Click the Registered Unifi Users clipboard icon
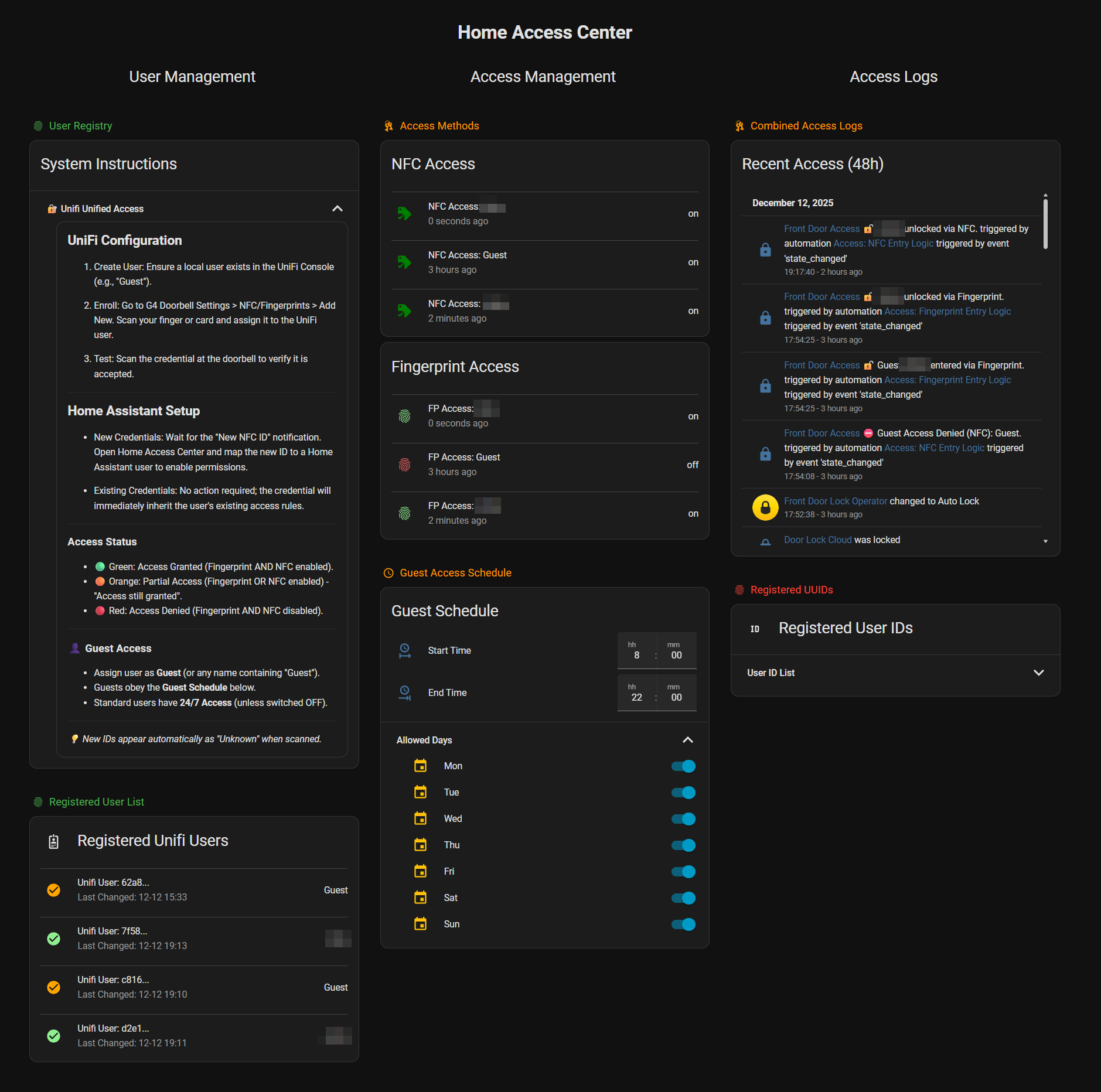Screen dimensions: 1101x1092 [x=53, y=841]
